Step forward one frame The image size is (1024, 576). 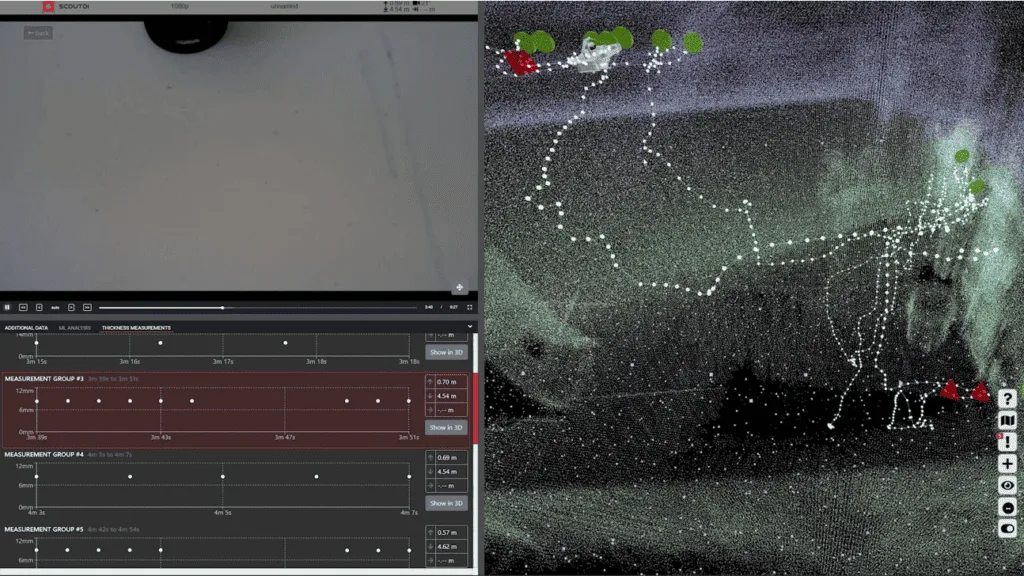click(71, 308)
